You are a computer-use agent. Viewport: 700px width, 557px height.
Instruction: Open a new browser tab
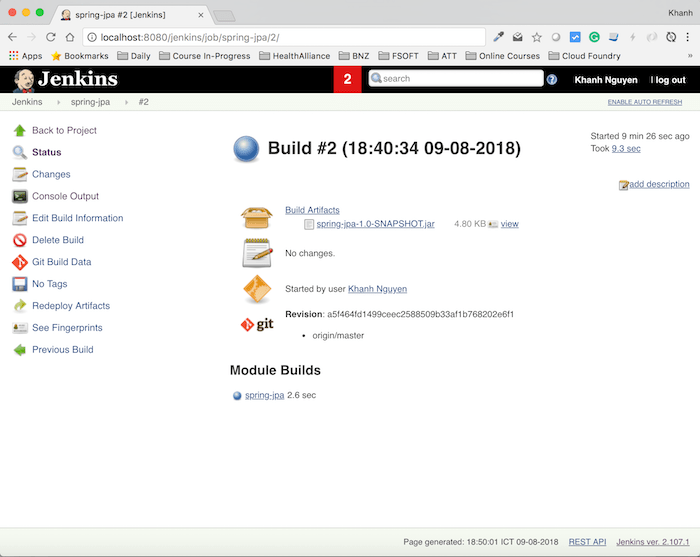tap(225, 17)
